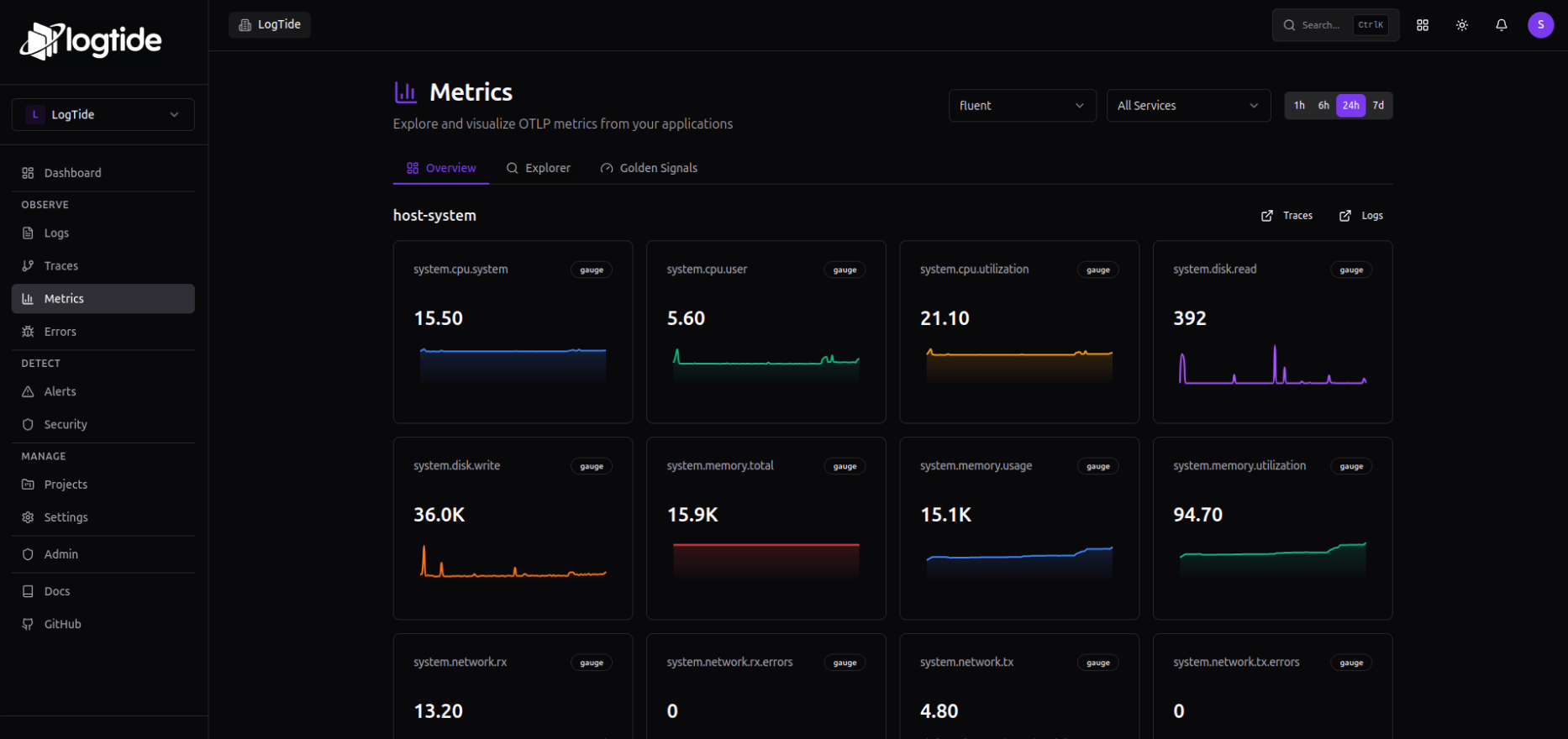Open the LogTide breadcrumb button
Viewport: 1568px width, 739px height.
point(270,24)
